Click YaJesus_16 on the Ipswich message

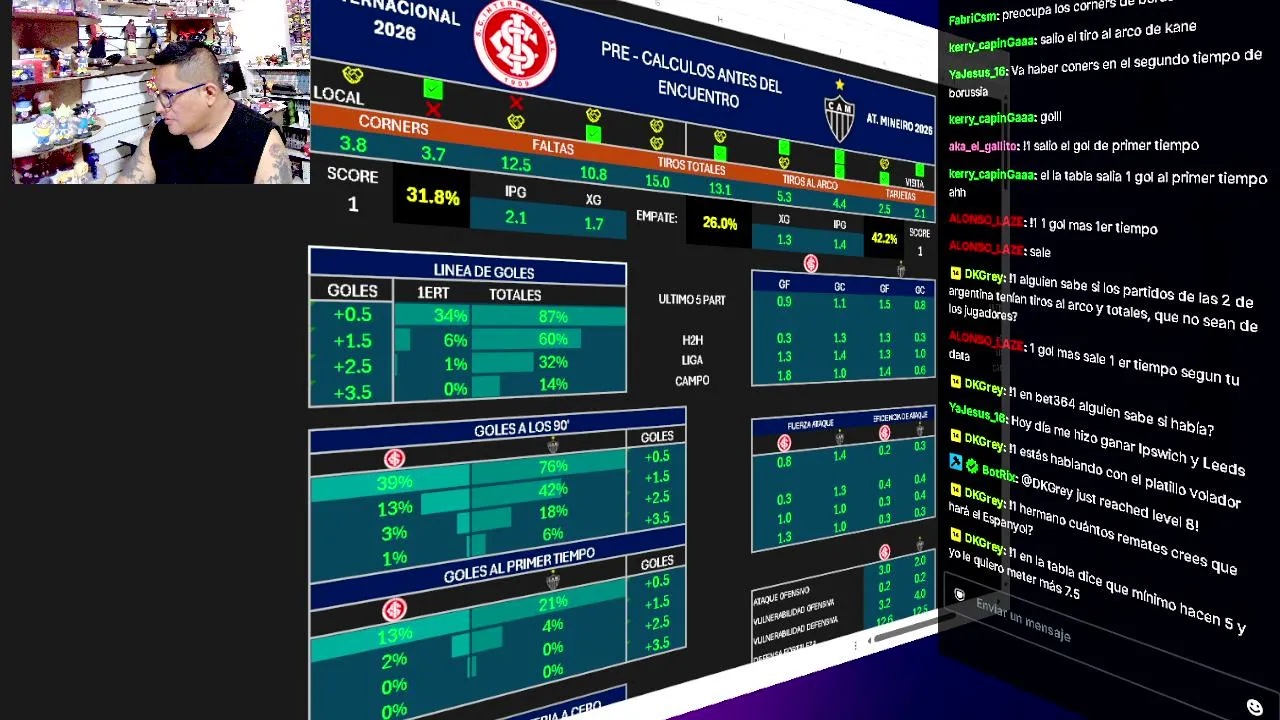[977, 414]
